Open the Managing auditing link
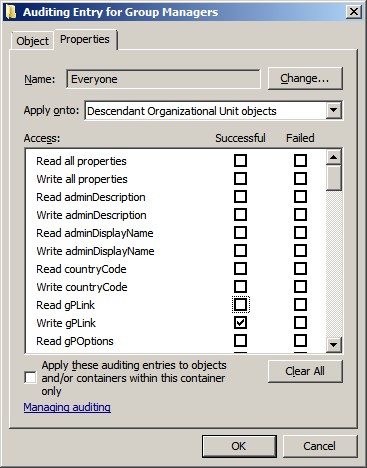Viewport: 367px width, 468px height. pyautogui.click(x=67, y=407)
